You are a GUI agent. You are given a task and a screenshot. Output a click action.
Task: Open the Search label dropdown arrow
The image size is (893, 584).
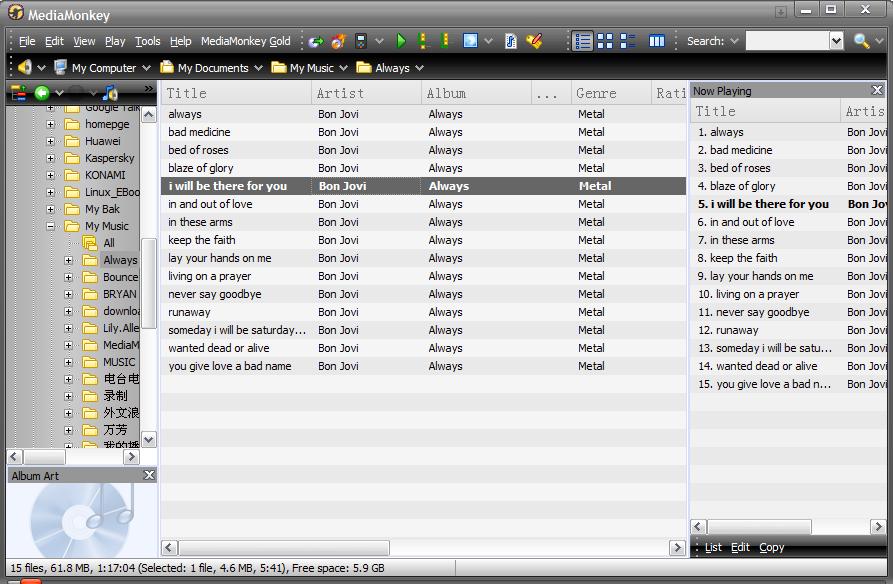click(x=734, y=41)
